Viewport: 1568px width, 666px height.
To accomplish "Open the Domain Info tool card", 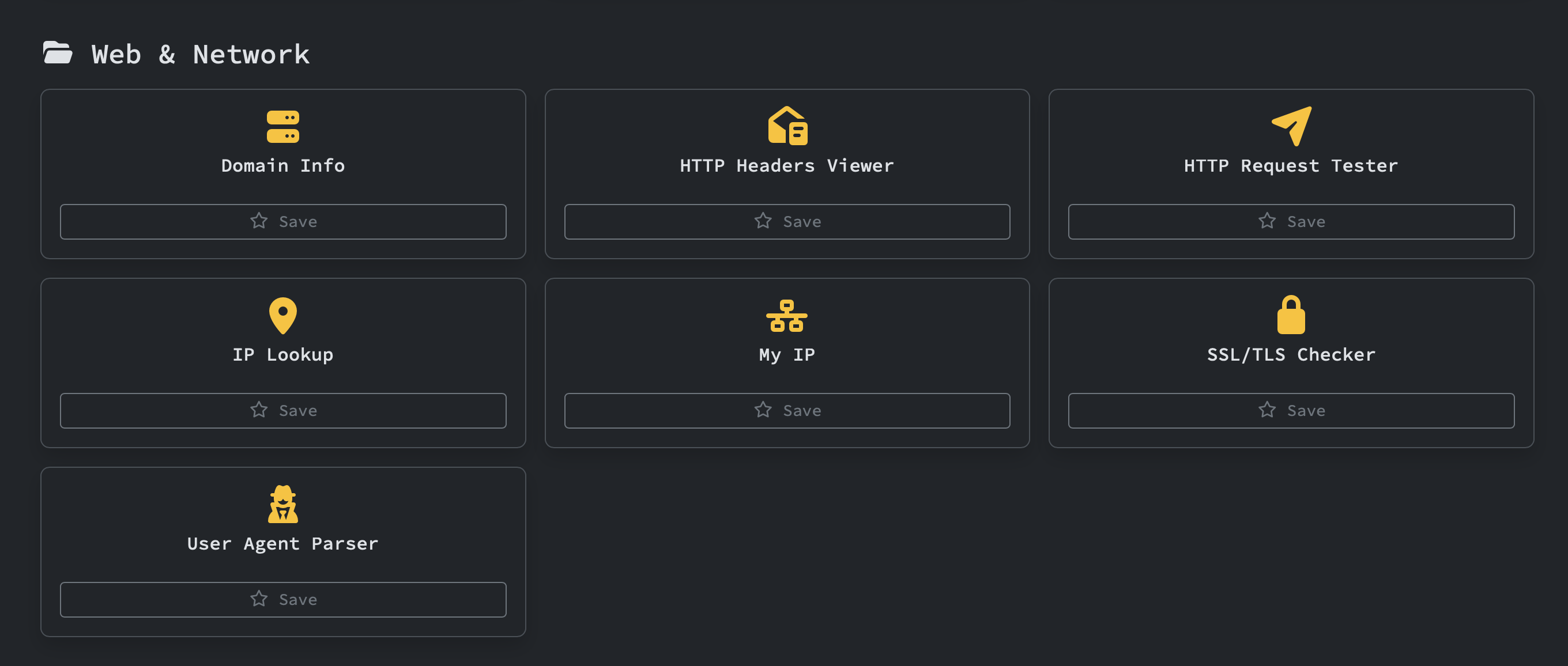I will coord(282,165).
